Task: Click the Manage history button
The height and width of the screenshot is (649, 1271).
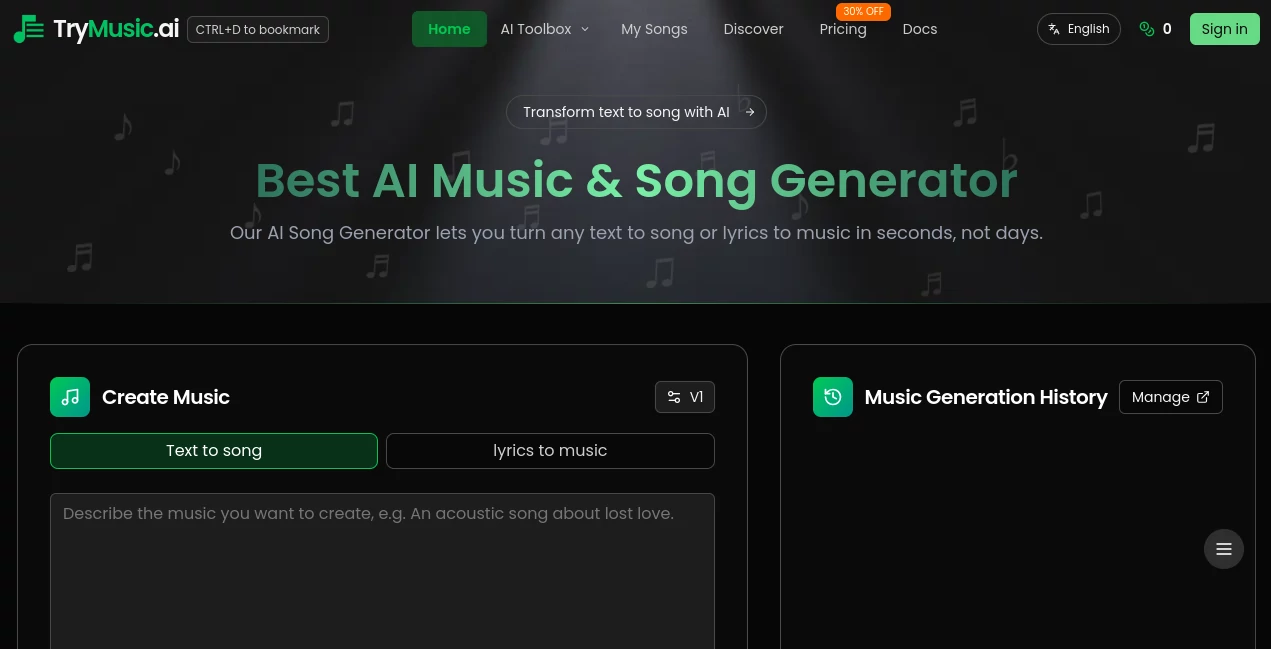Action: pos(1171,397)
